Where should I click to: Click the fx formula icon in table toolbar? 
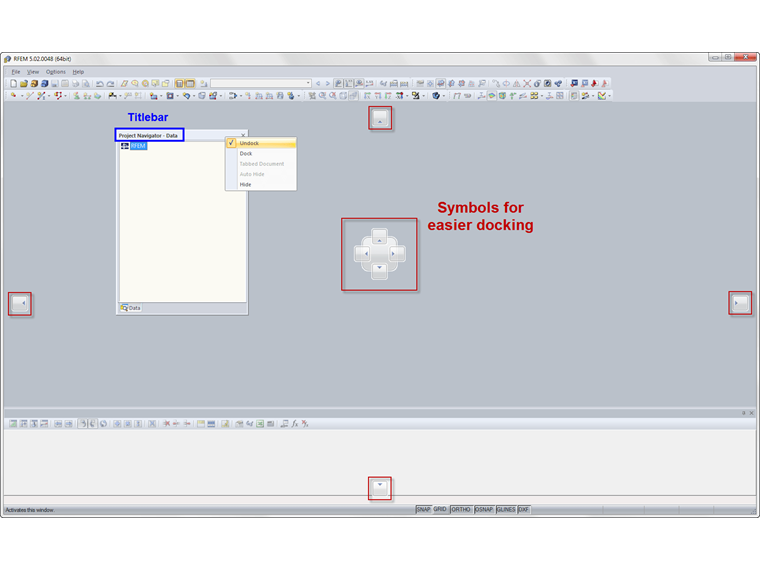tap(295, 424)
